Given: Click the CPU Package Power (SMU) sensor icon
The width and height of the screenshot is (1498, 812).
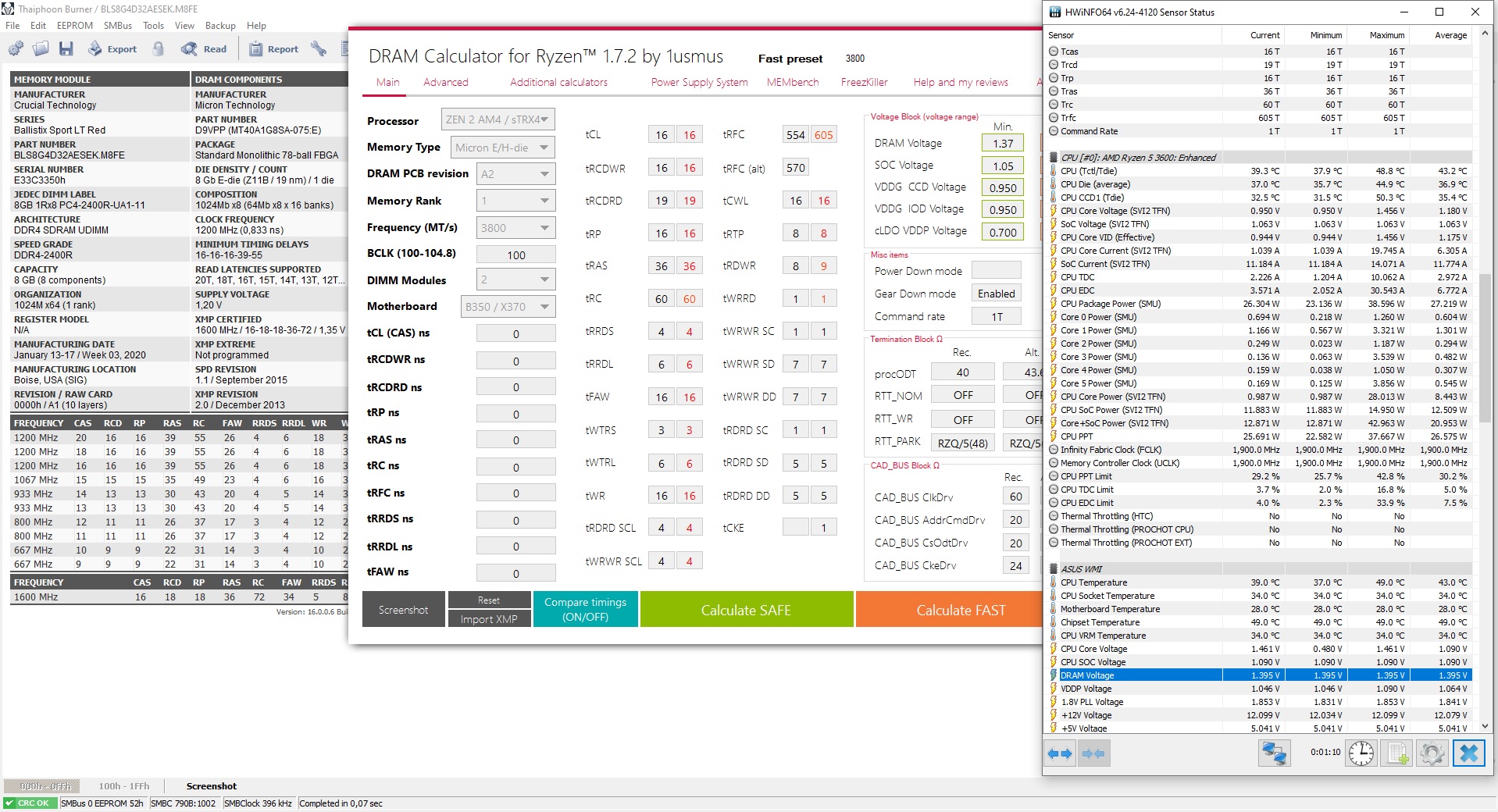Looking at the screenshot, I should pyautogui.click(x=1054, y=304).
